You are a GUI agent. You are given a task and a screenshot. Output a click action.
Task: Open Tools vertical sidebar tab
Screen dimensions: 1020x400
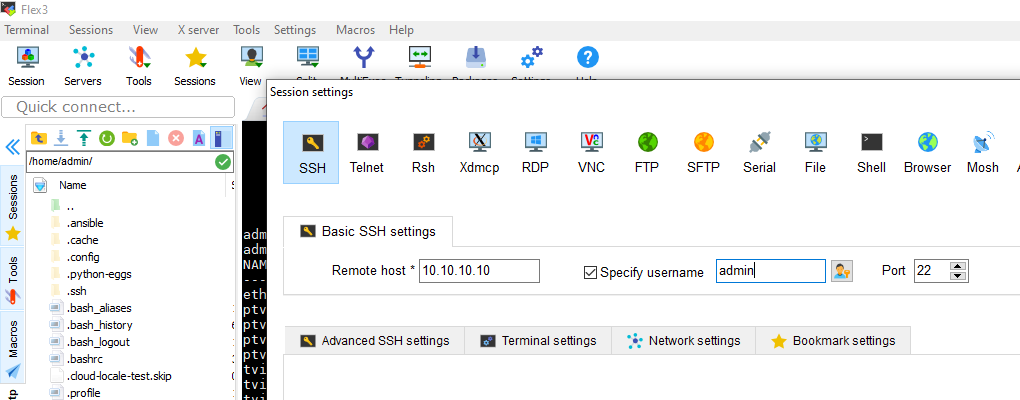click(12, 280)
